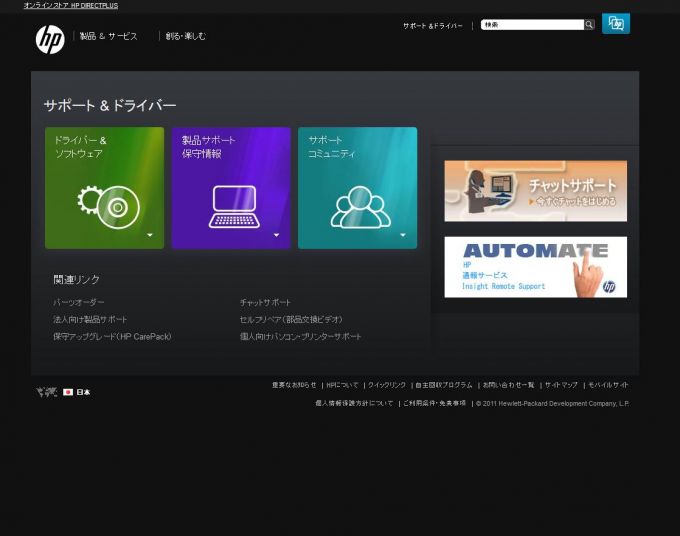Image resolution: width=680 pixels, height=536 pixels.
Task: Click the world map region icon
Action: click(47, 392)
